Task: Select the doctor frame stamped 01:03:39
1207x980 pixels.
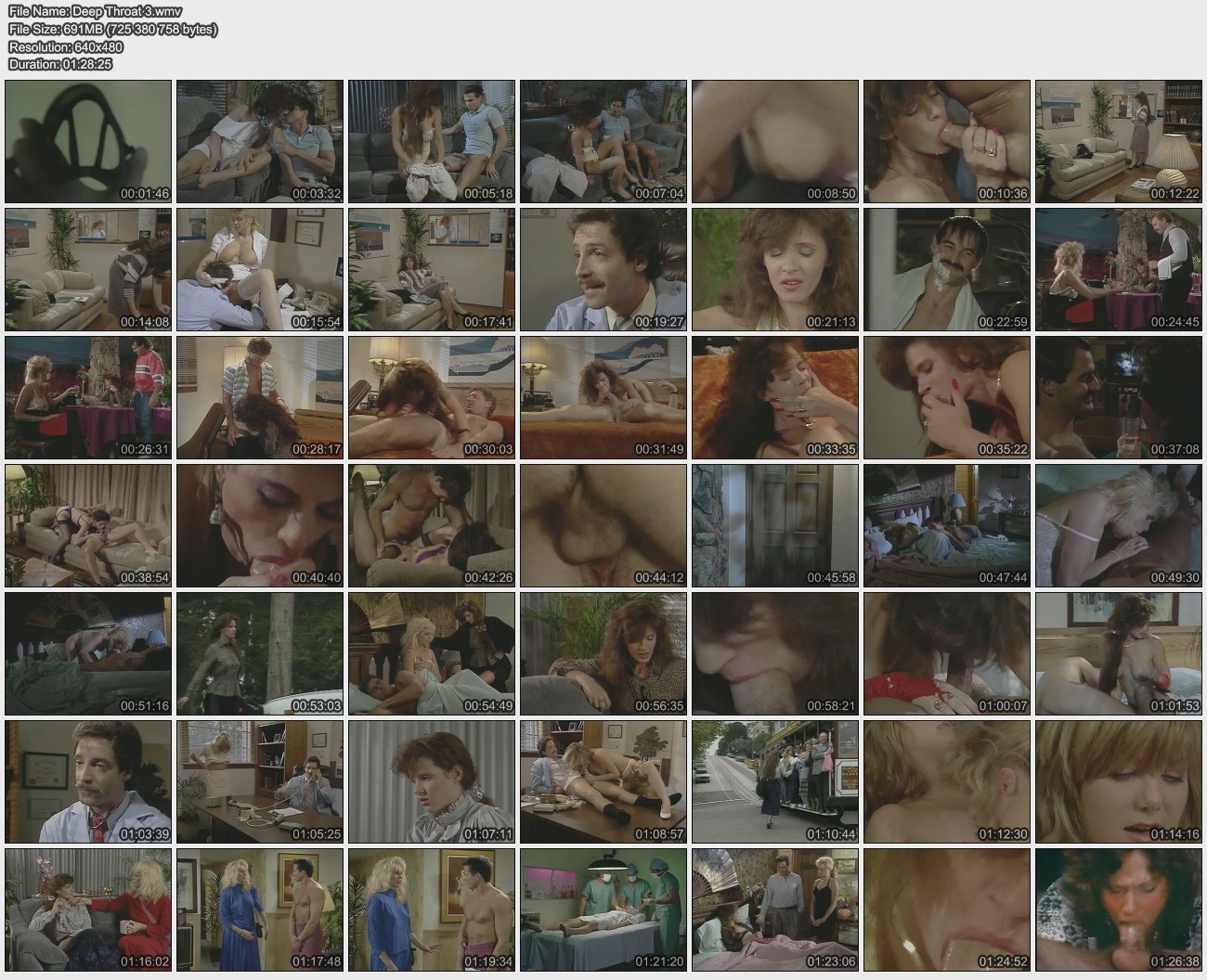Action: (88, 781)
